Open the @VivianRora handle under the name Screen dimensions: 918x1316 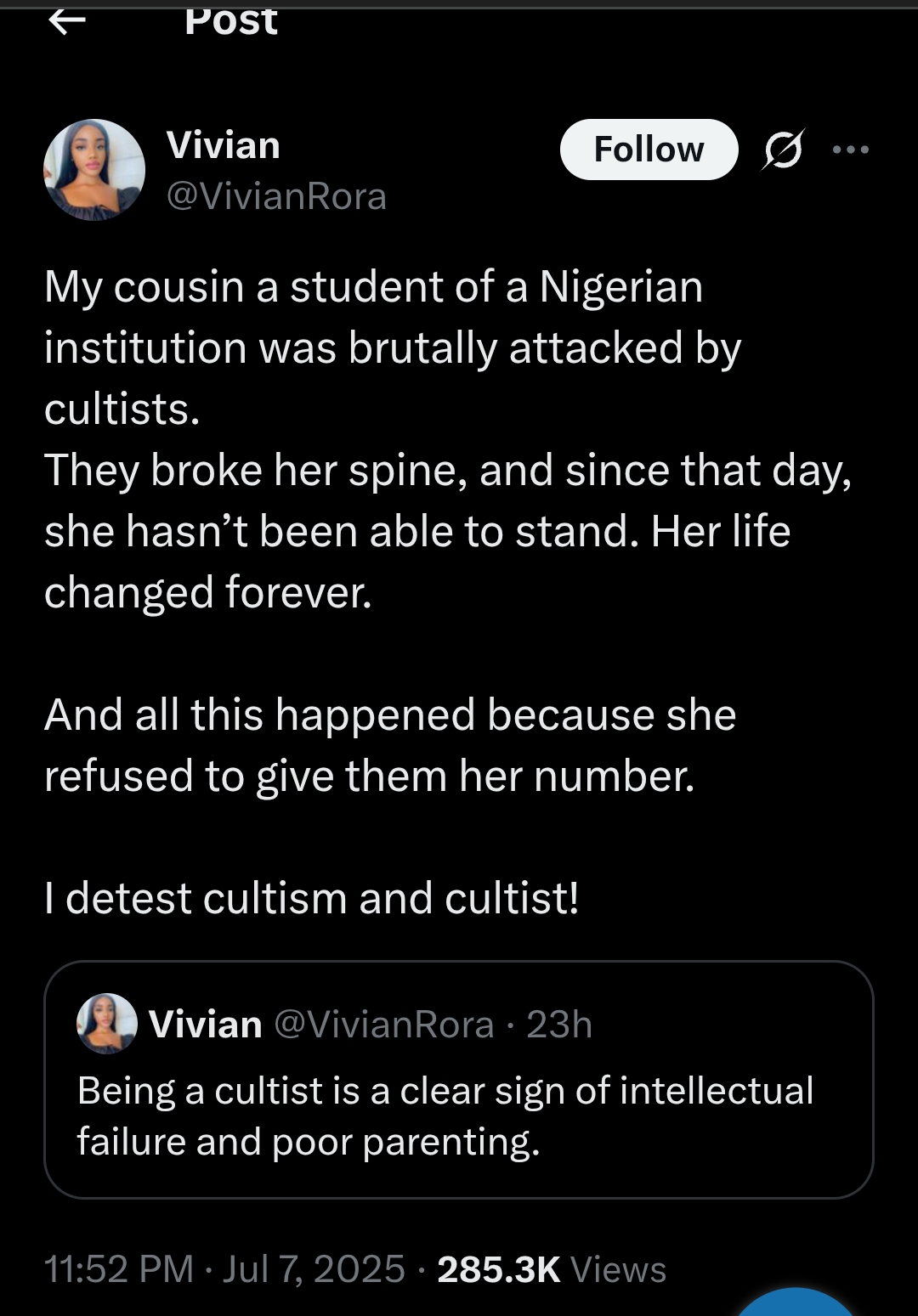[x=276, y=196]
